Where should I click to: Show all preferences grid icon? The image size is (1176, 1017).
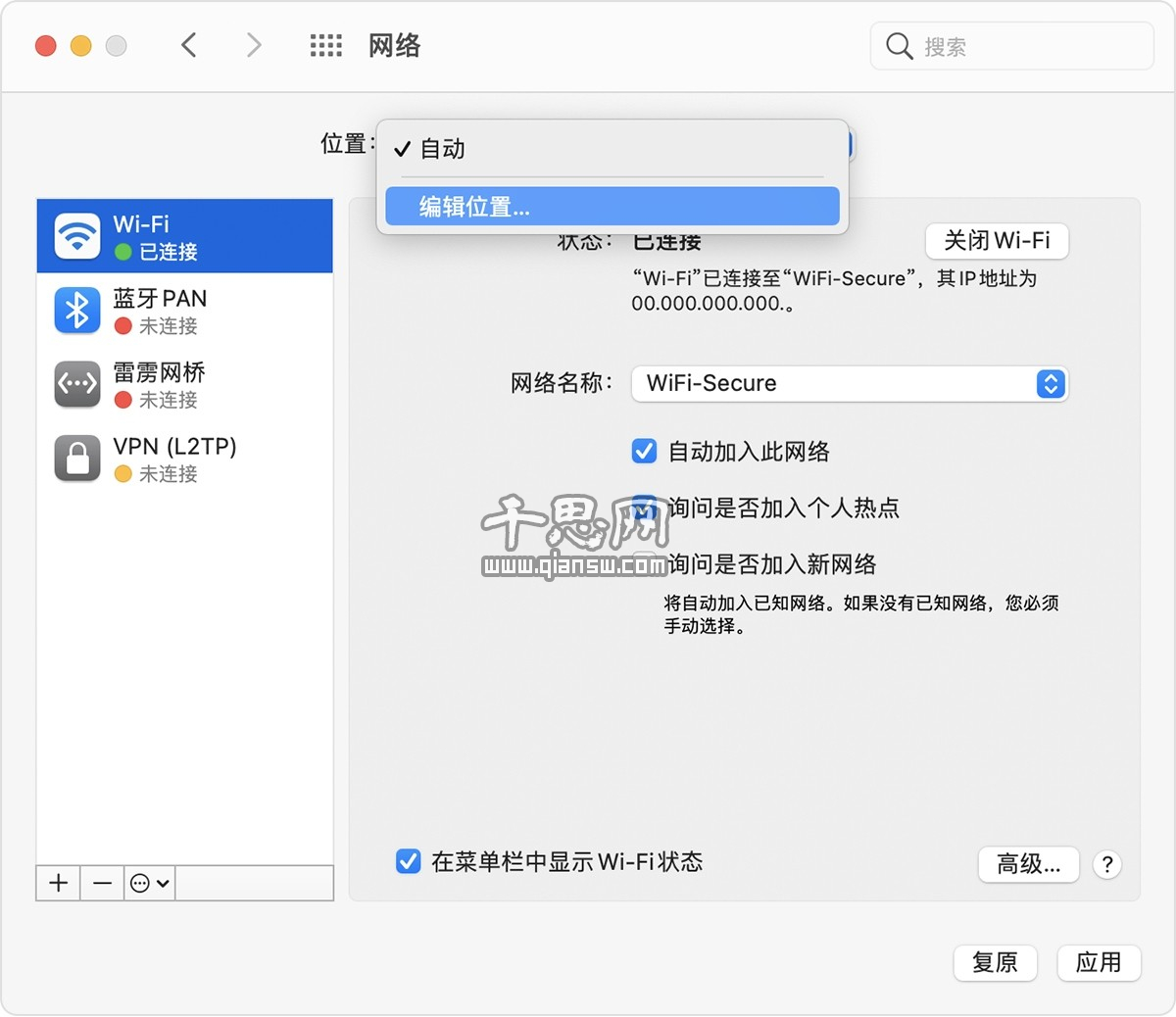325,45
